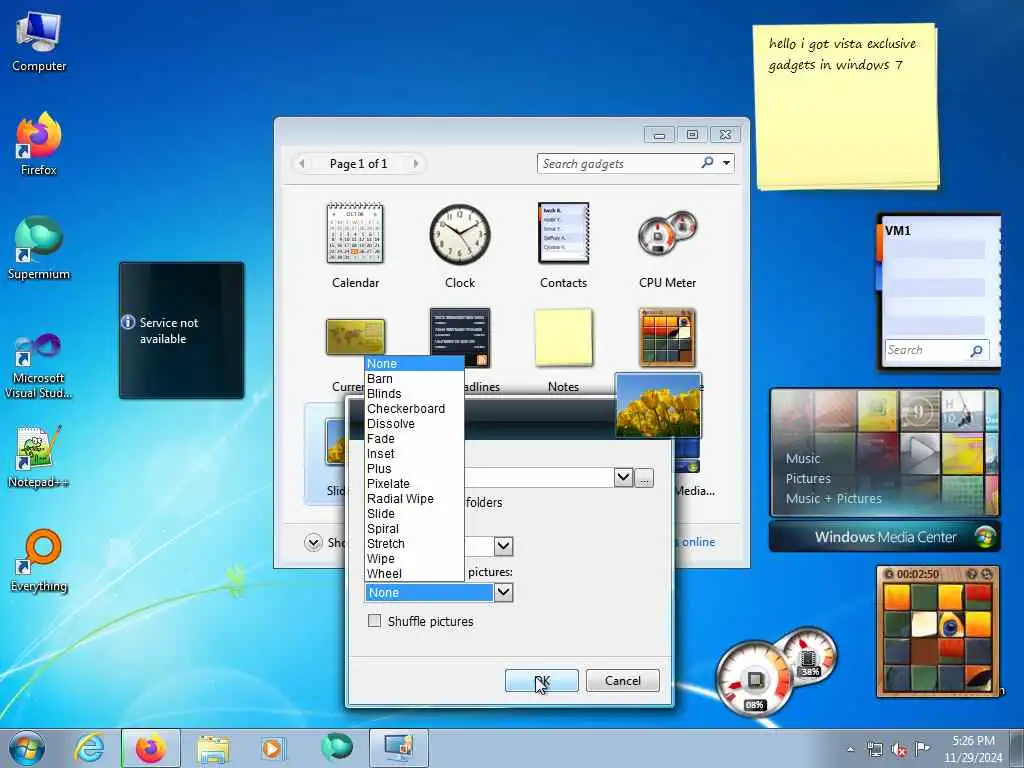Open the Computer desktop icon
The image size is (1024, 768).
(39, 42)
